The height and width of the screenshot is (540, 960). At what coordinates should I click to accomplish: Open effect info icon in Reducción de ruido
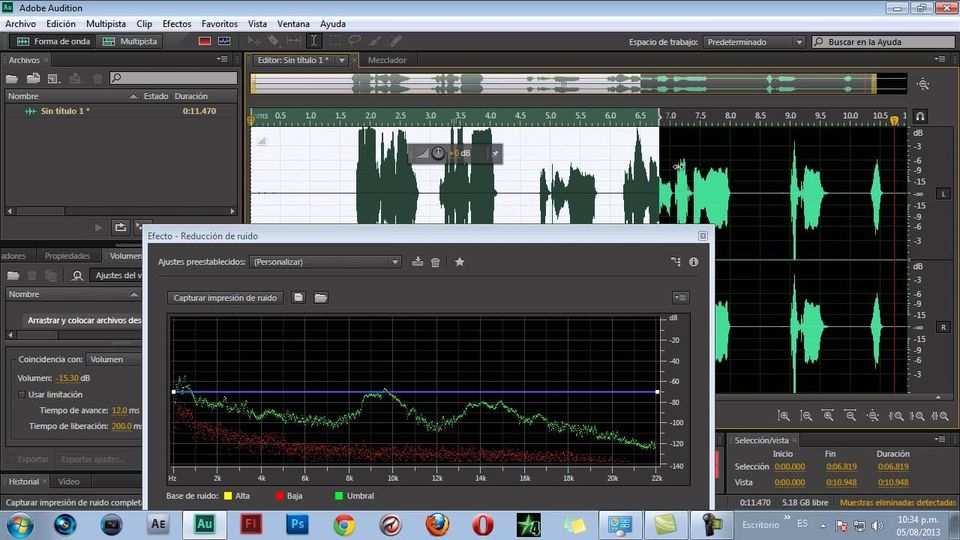tap(693, 261)
